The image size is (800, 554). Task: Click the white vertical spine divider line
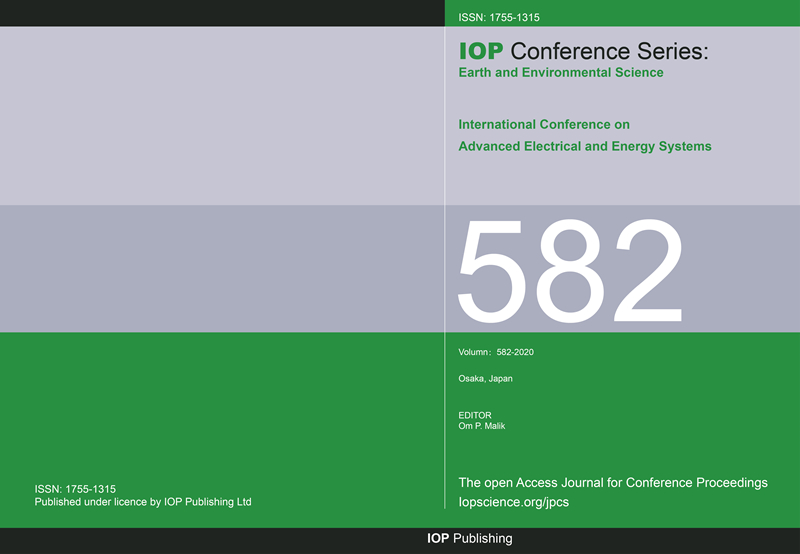tap(444, 250)
